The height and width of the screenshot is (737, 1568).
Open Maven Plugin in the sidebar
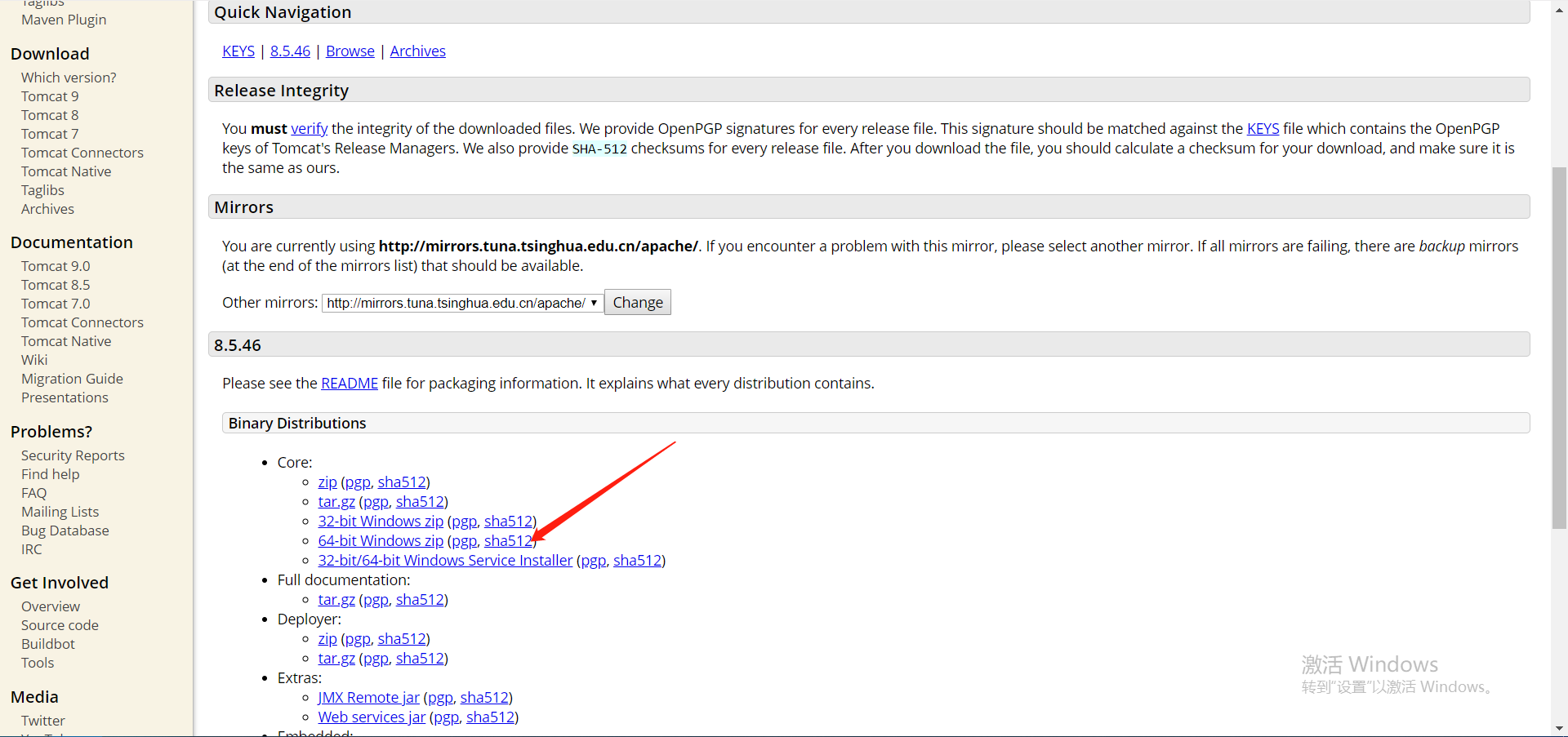tap(64, 20)
